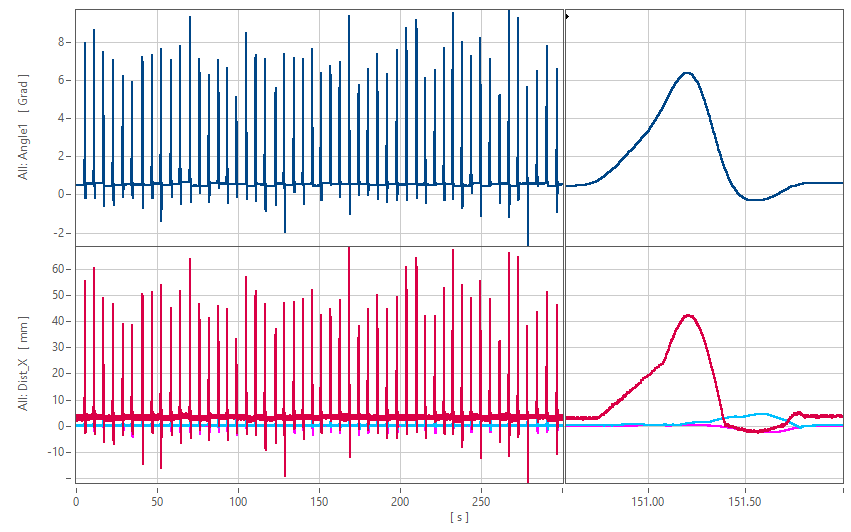Click the 8 tick on the Angle1 axis
Viewport: 851px width, 532px height.
click(x=61, y=42)
